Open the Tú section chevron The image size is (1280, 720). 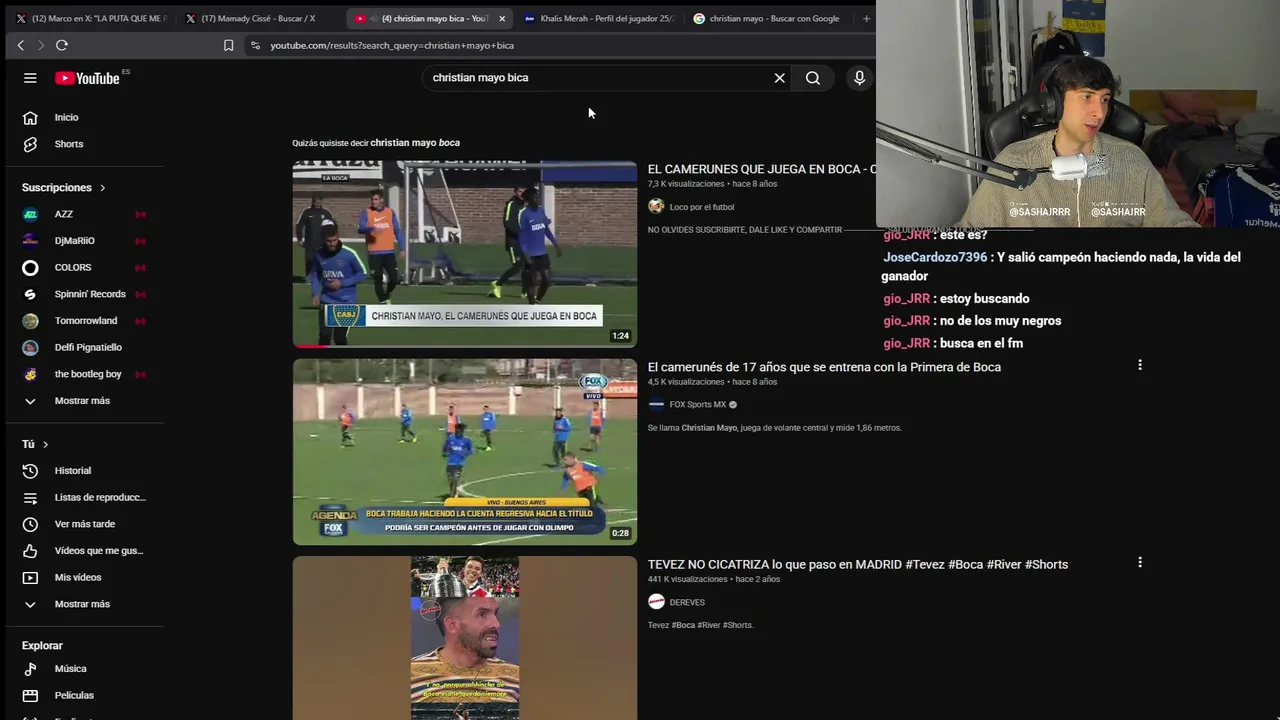click(x=45, y=444)
